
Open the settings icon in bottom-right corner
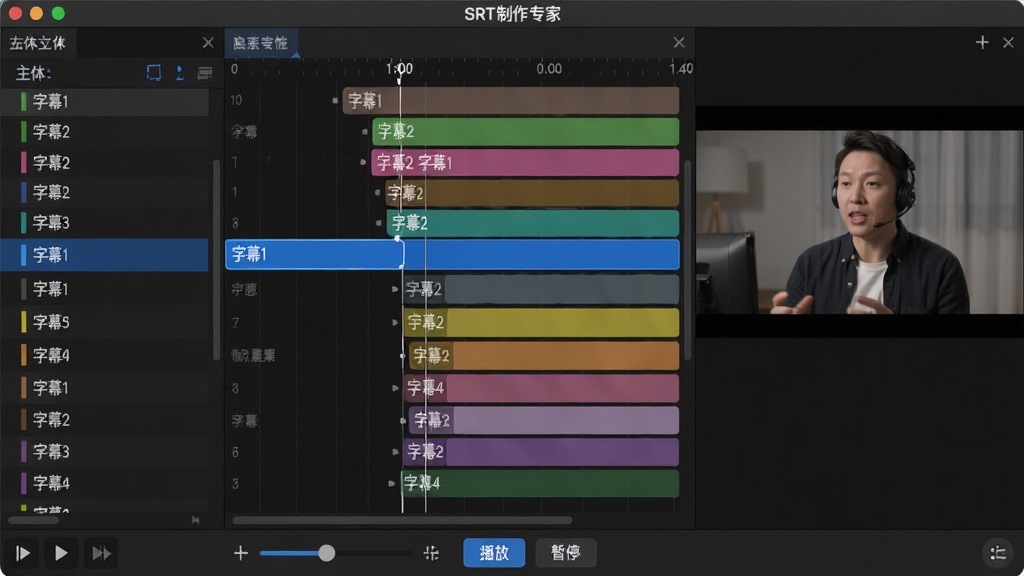(998, 553)
